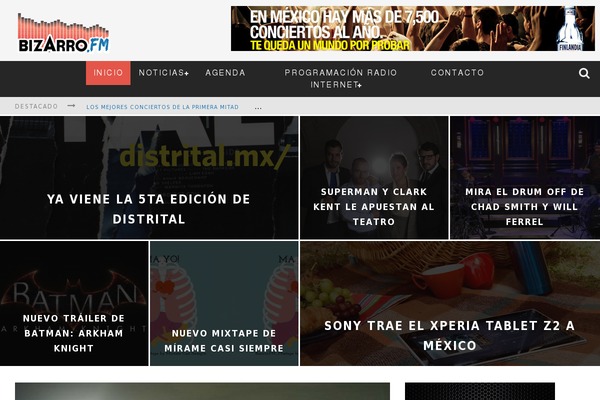Open Nuevo tráiler de Batman: Arkham Knight article
This screenshot has height=400, width=600.
tap(74, 303)
